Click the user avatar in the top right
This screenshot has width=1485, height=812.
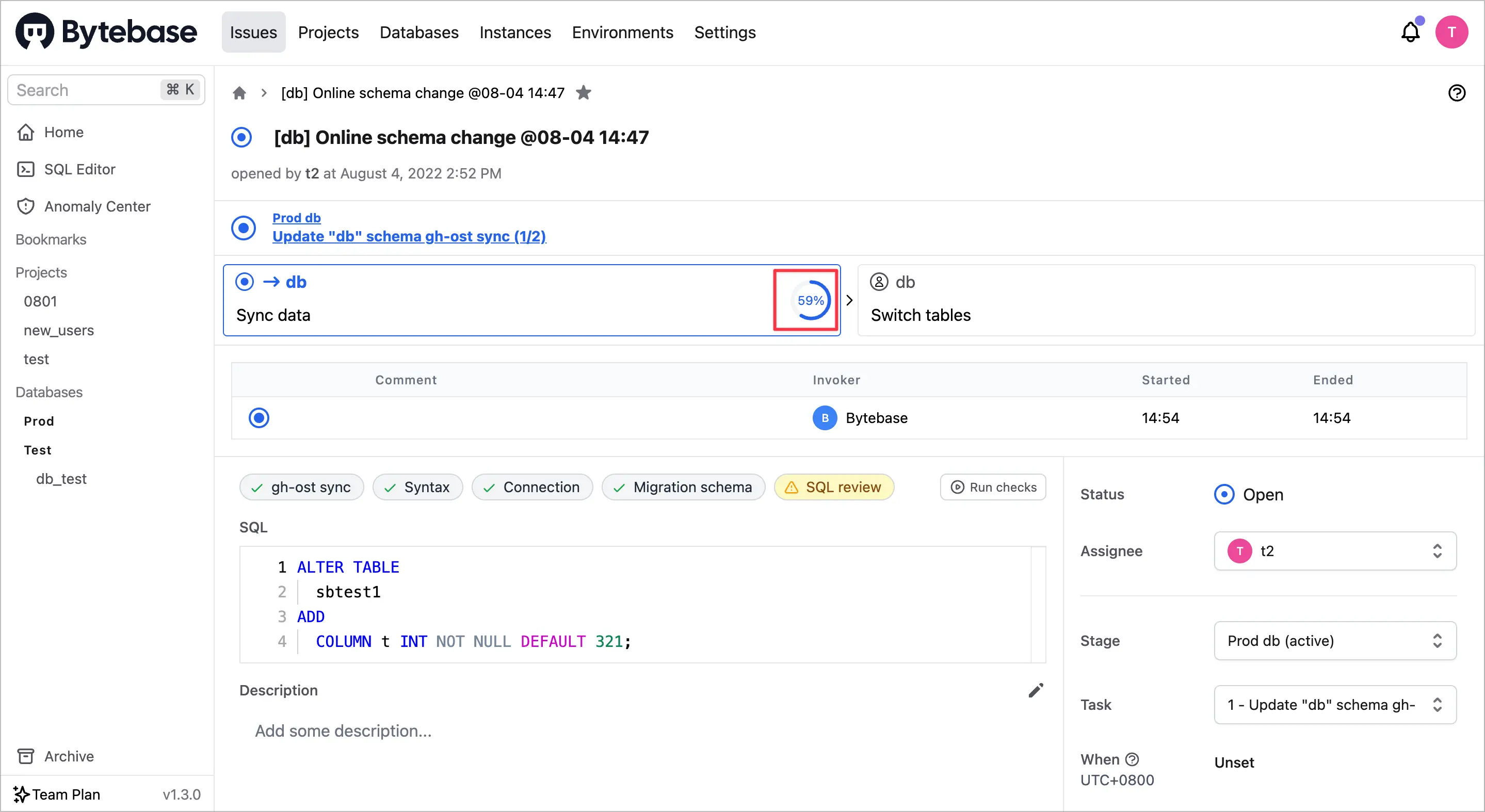pyautogui.click(x=1451, y=33)
